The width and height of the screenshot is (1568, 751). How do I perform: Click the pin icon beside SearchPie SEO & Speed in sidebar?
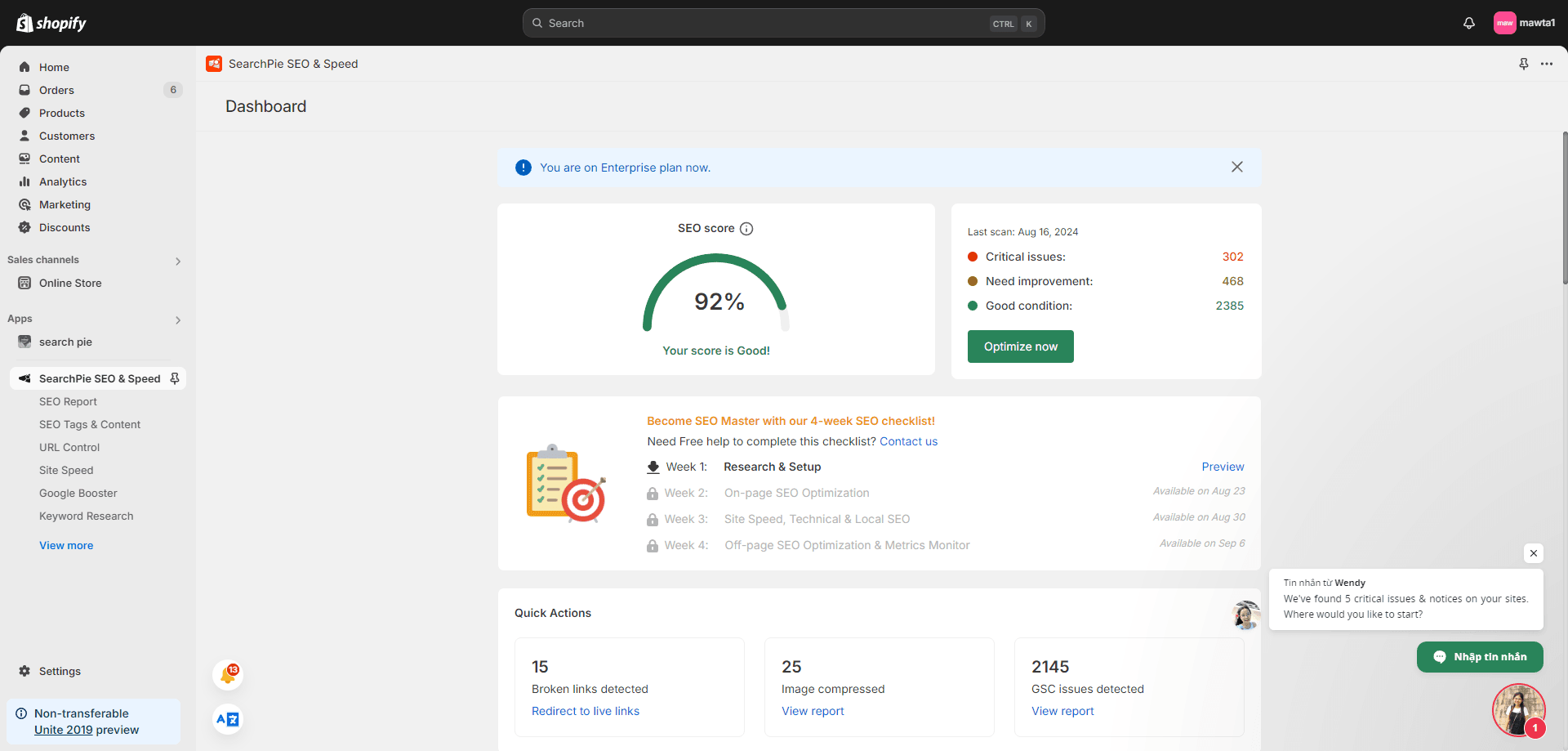pyautogui.click(x=175, y=378)
